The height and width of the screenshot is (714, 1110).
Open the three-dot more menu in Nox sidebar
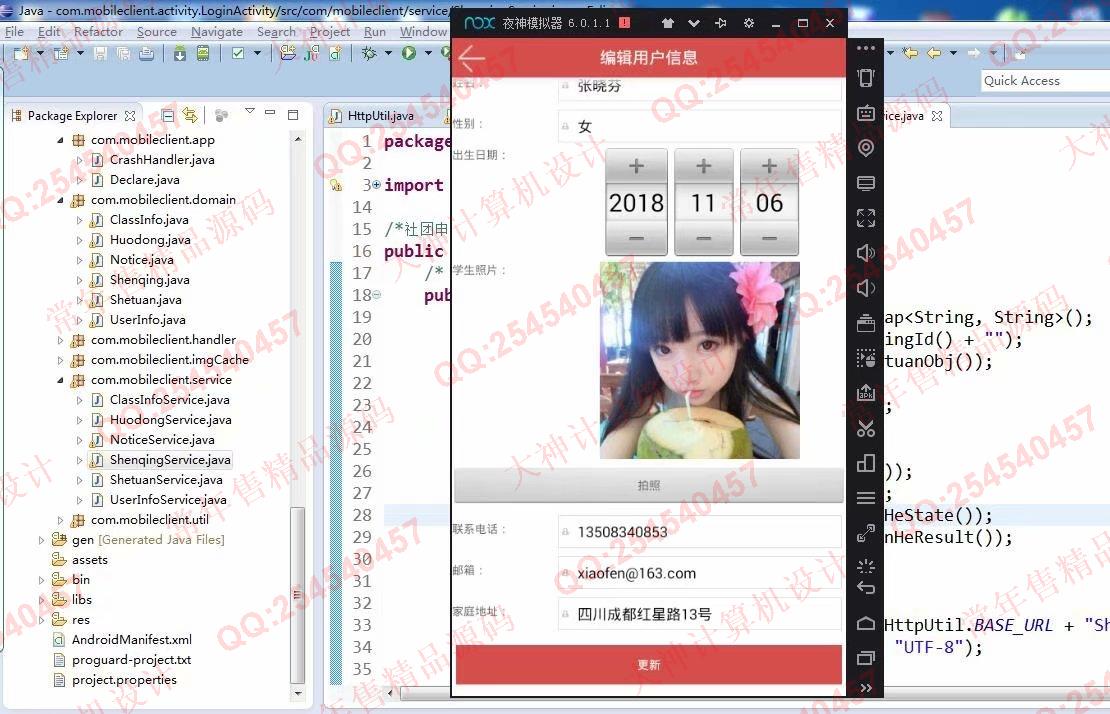click(x=866, y=48)
